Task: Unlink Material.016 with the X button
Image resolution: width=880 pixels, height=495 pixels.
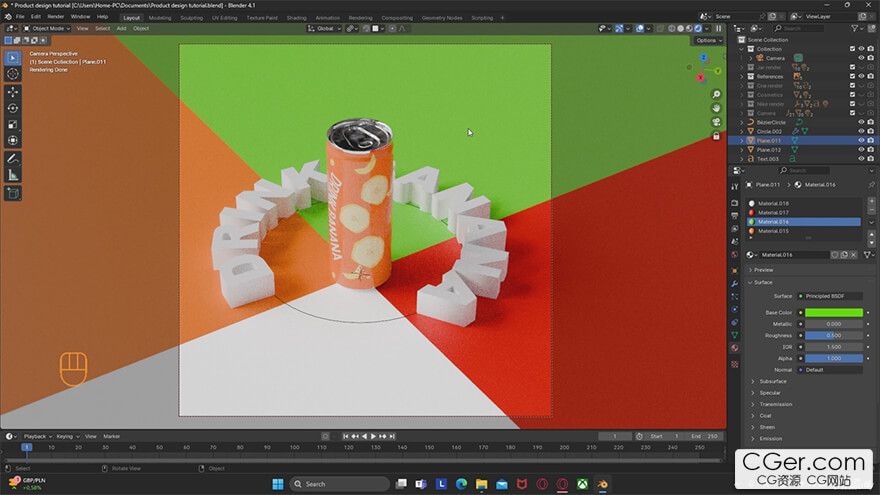Action: tap(853, 255)
